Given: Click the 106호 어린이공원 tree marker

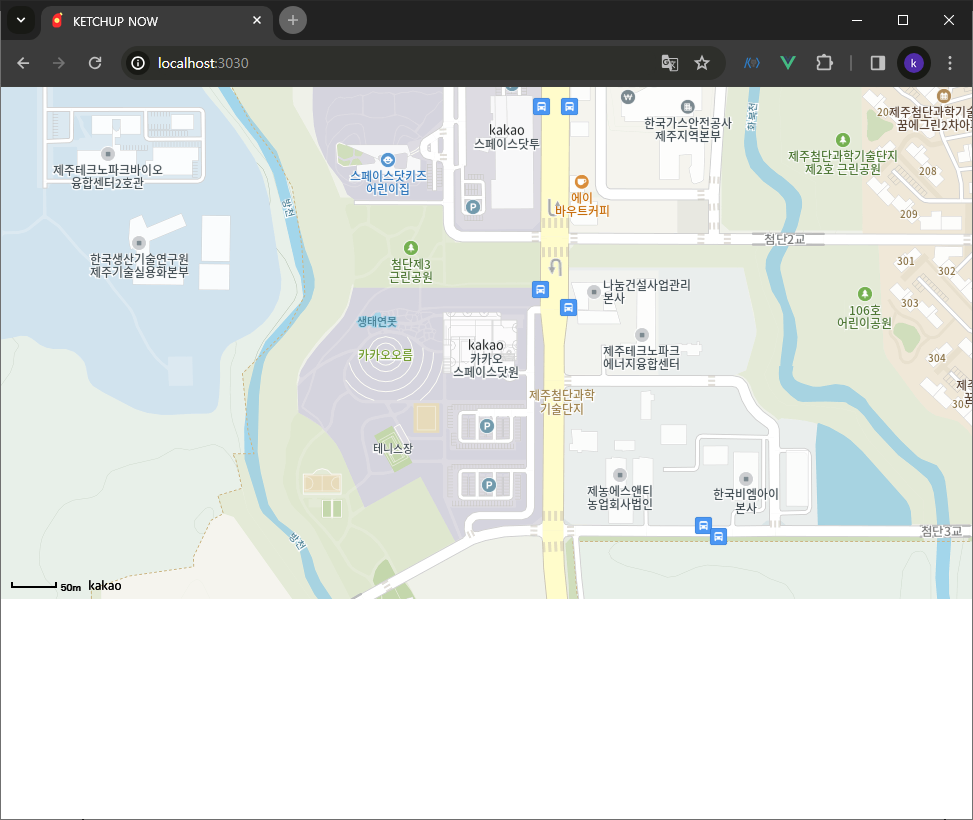Looking at the screenshot, I should 864,294.
